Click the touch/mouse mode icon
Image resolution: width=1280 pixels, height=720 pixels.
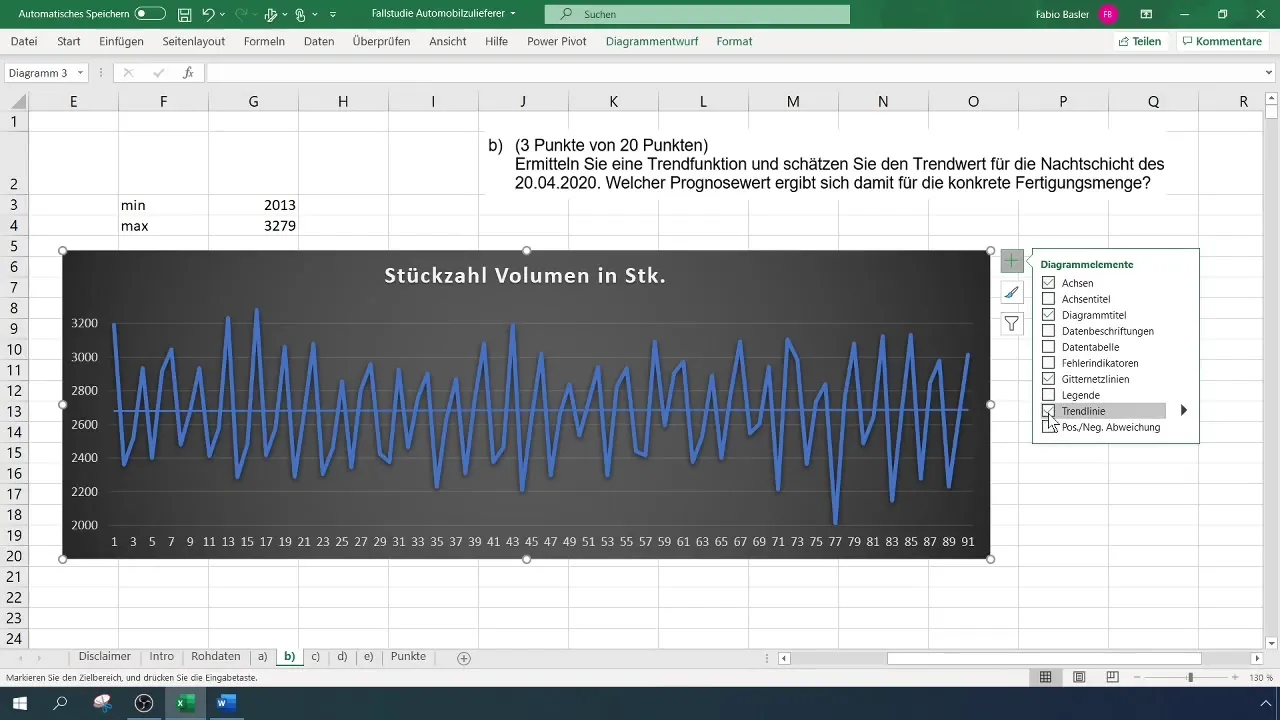299,15
